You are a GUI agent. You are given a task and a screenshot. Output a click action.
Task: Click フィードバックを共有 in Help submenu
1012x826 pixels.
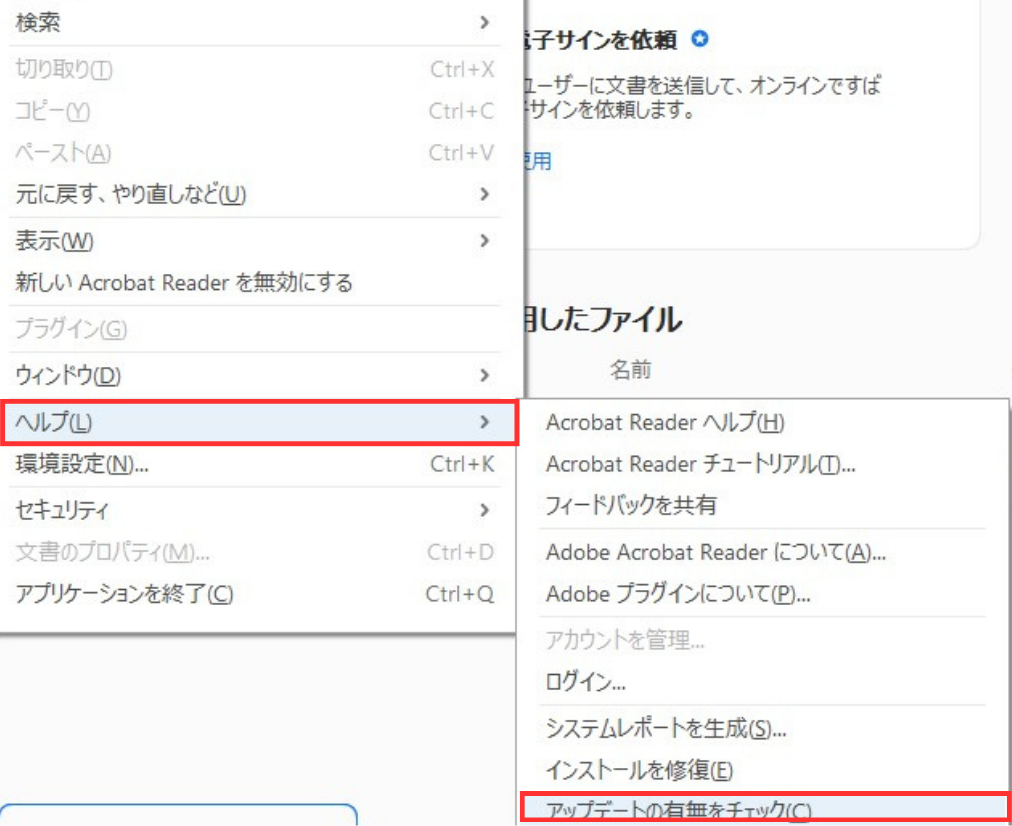pyautogui.click(x=631, y=506)
